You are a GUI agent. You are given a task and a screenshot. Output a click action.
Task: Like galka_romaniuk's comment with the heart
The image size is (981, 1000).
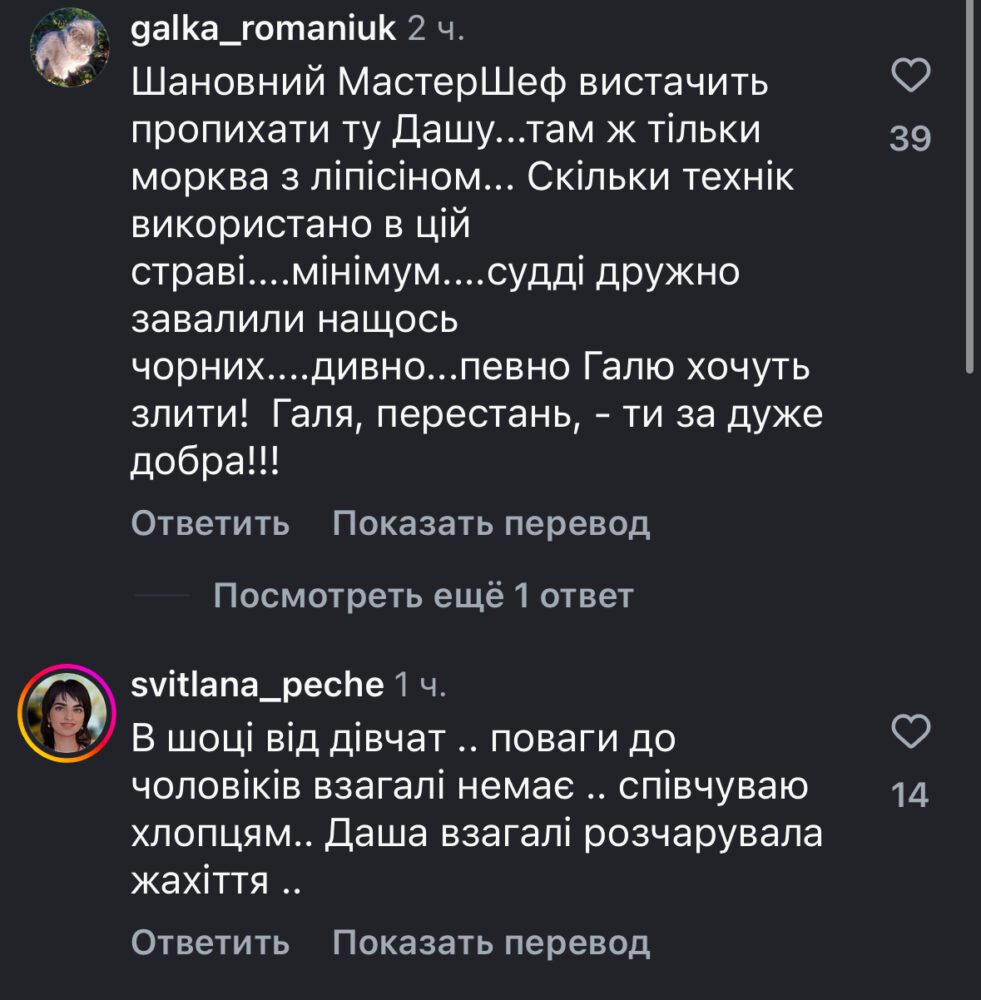910,77
